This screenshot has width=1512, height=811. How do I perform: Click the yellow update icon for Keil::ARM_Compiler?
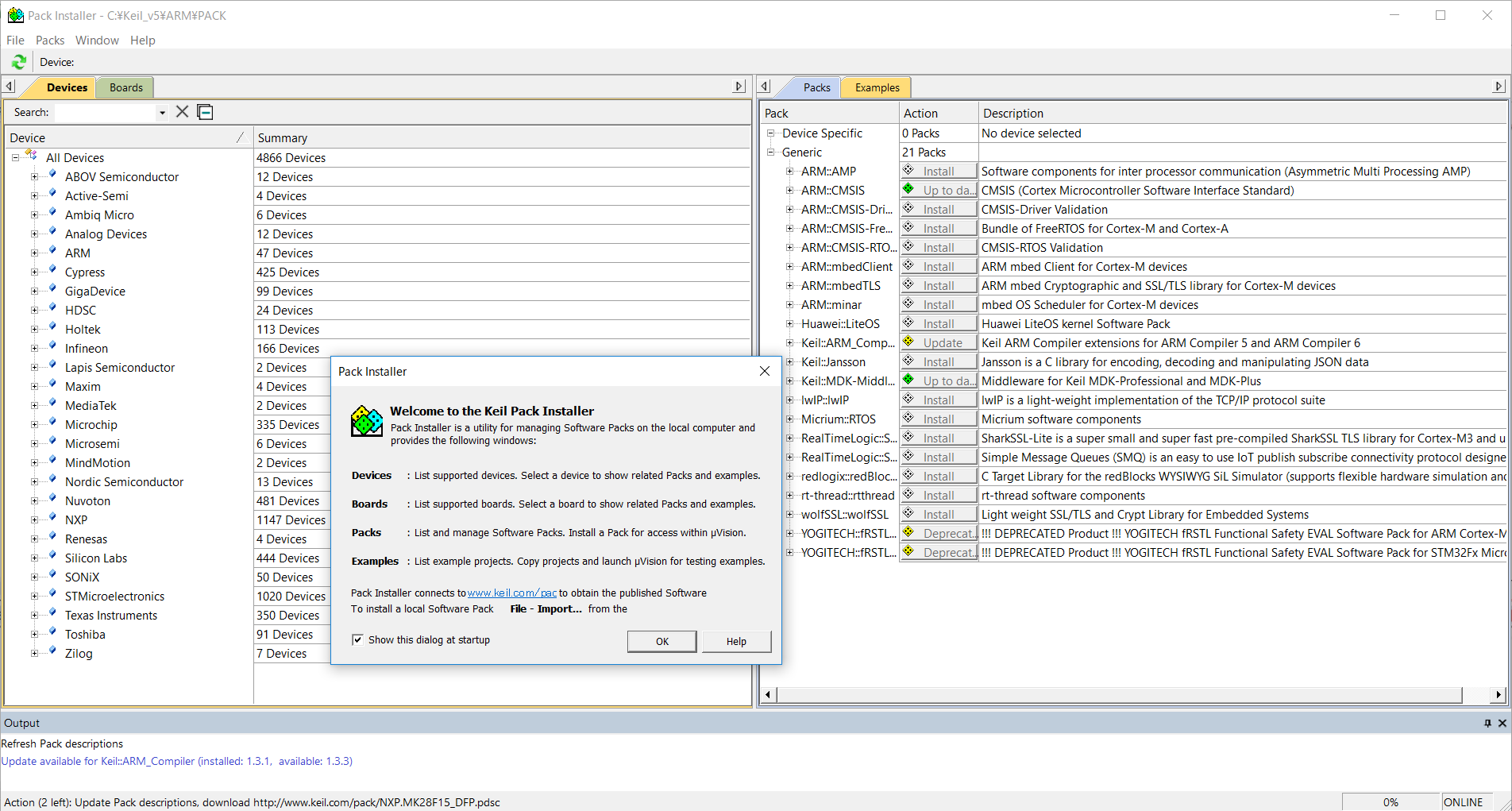[908, 342]
